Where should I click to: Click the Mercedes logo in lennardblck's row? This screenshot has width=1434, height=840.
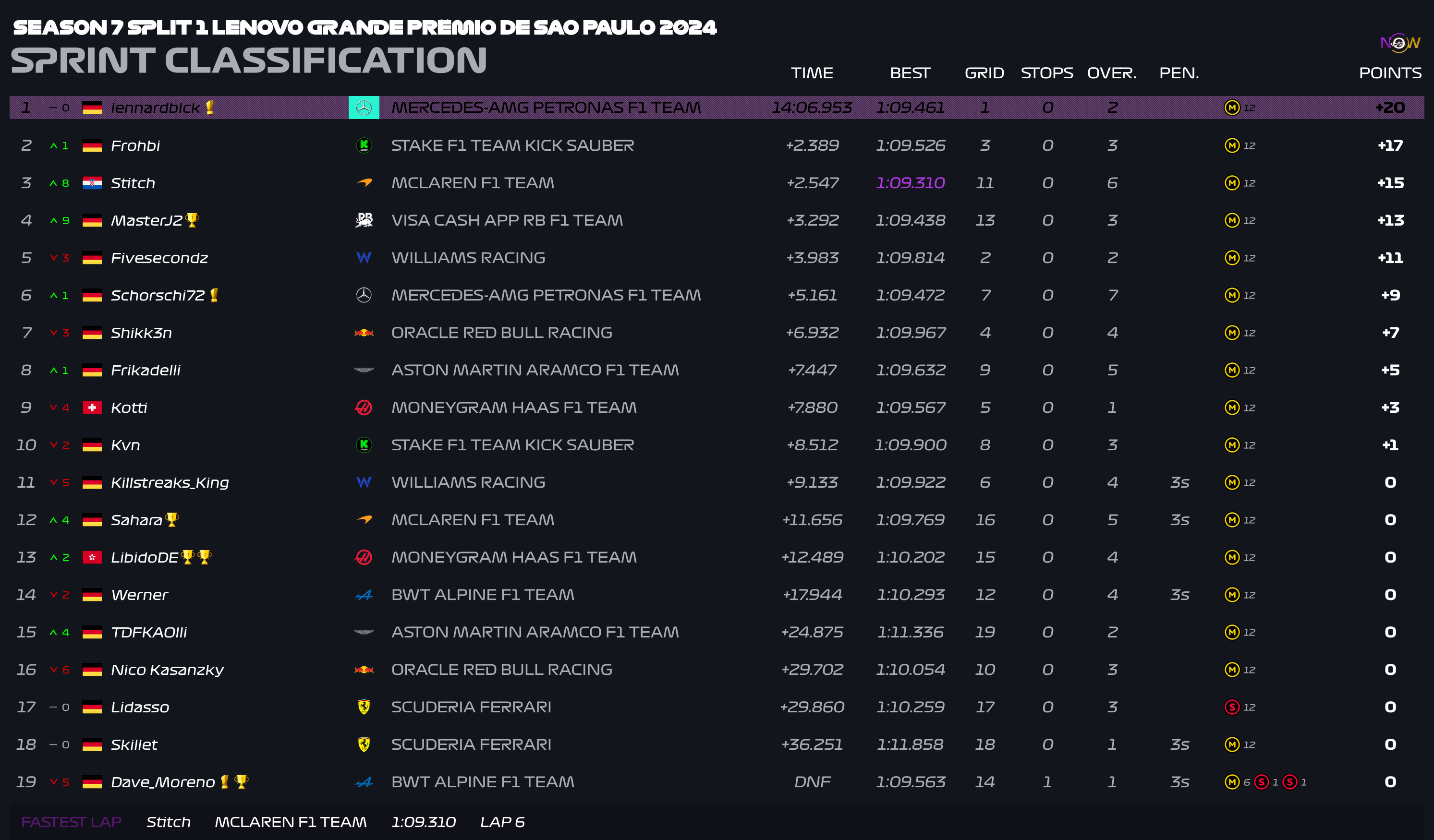coord(364,108)
